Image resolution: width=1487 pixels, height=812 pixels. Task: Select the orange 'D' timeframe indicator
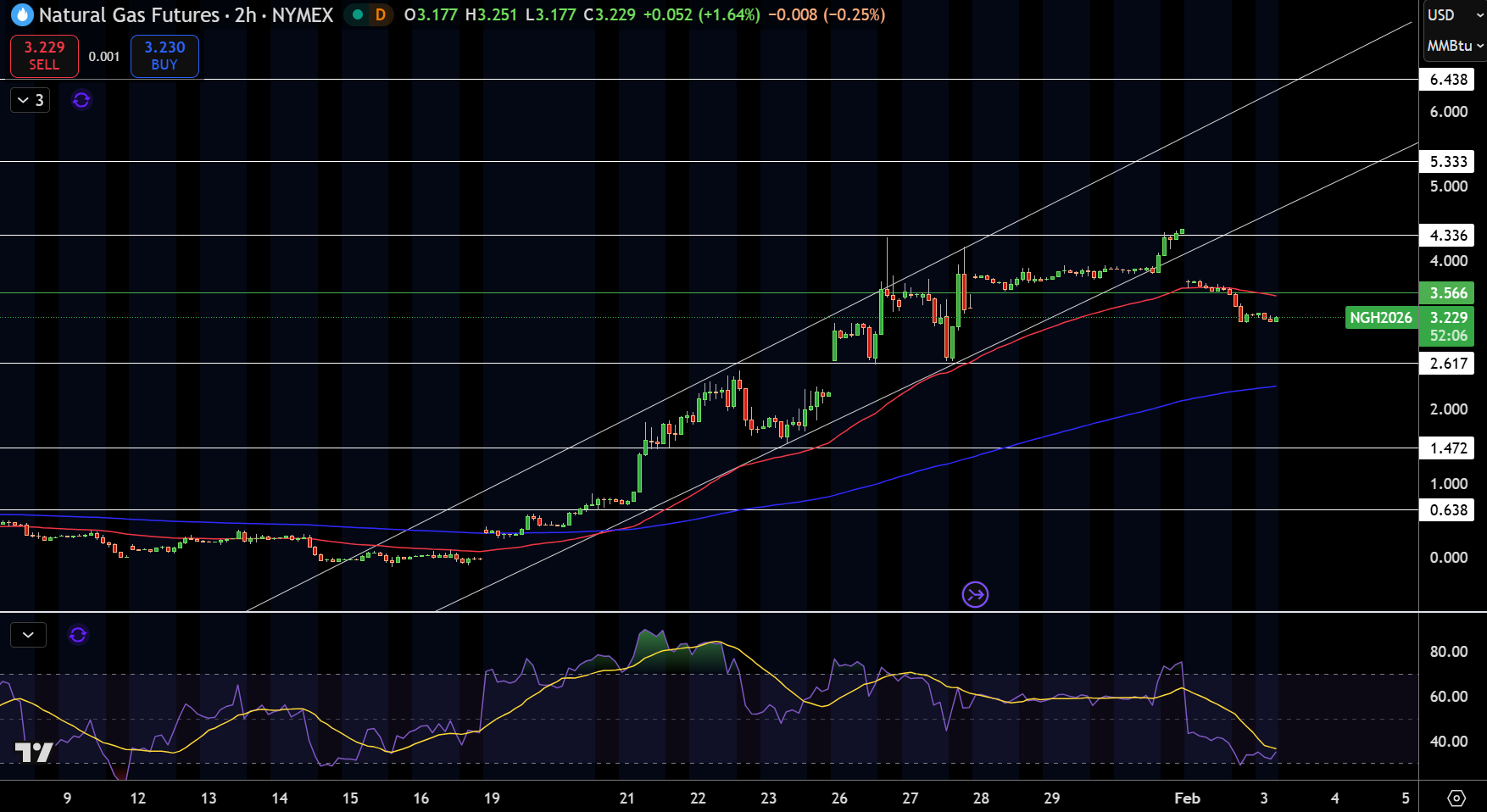[379, 14]
